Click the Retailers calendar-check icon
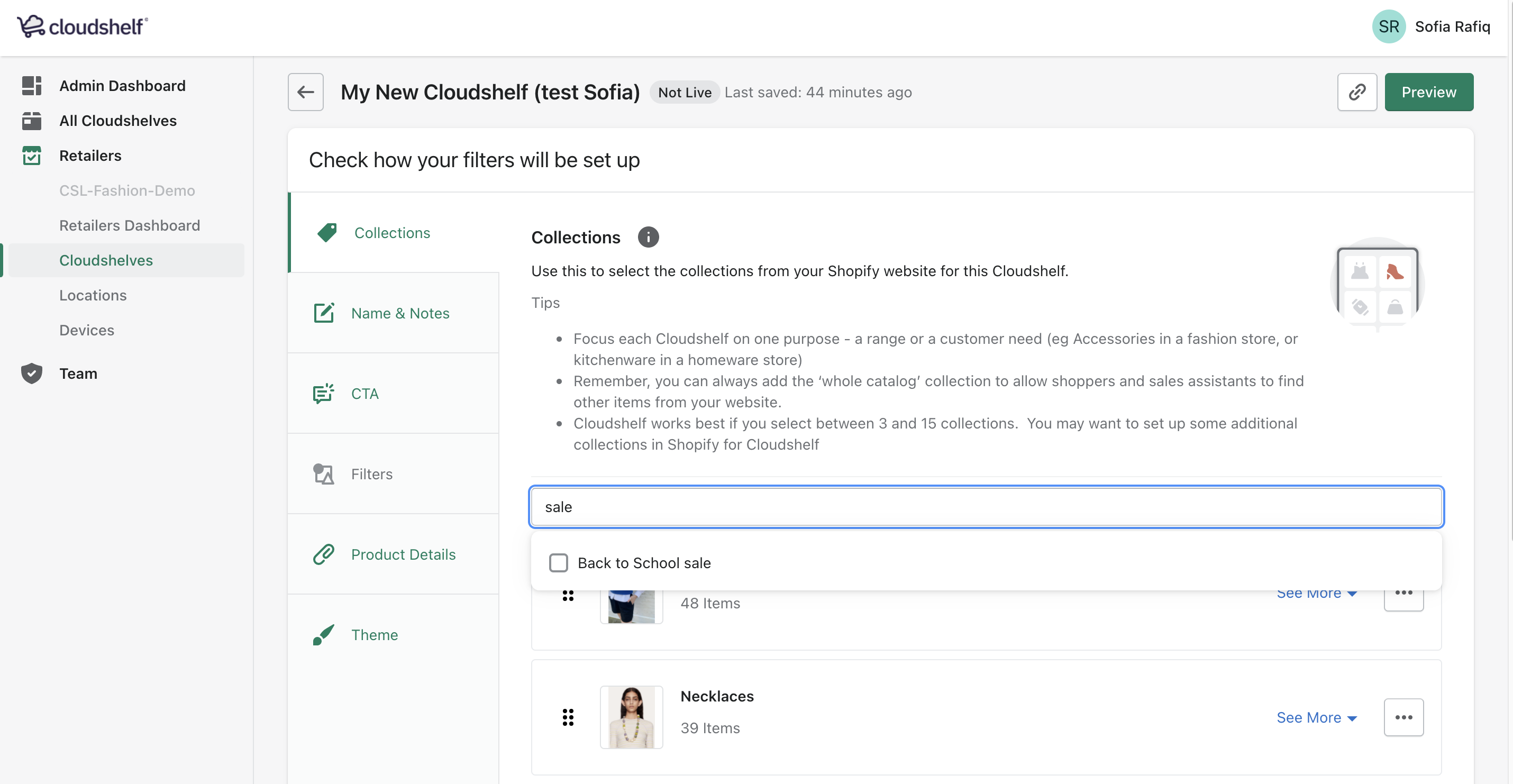Image resolution: width=1513 pixels, height=784 pixels. point(32,156)
